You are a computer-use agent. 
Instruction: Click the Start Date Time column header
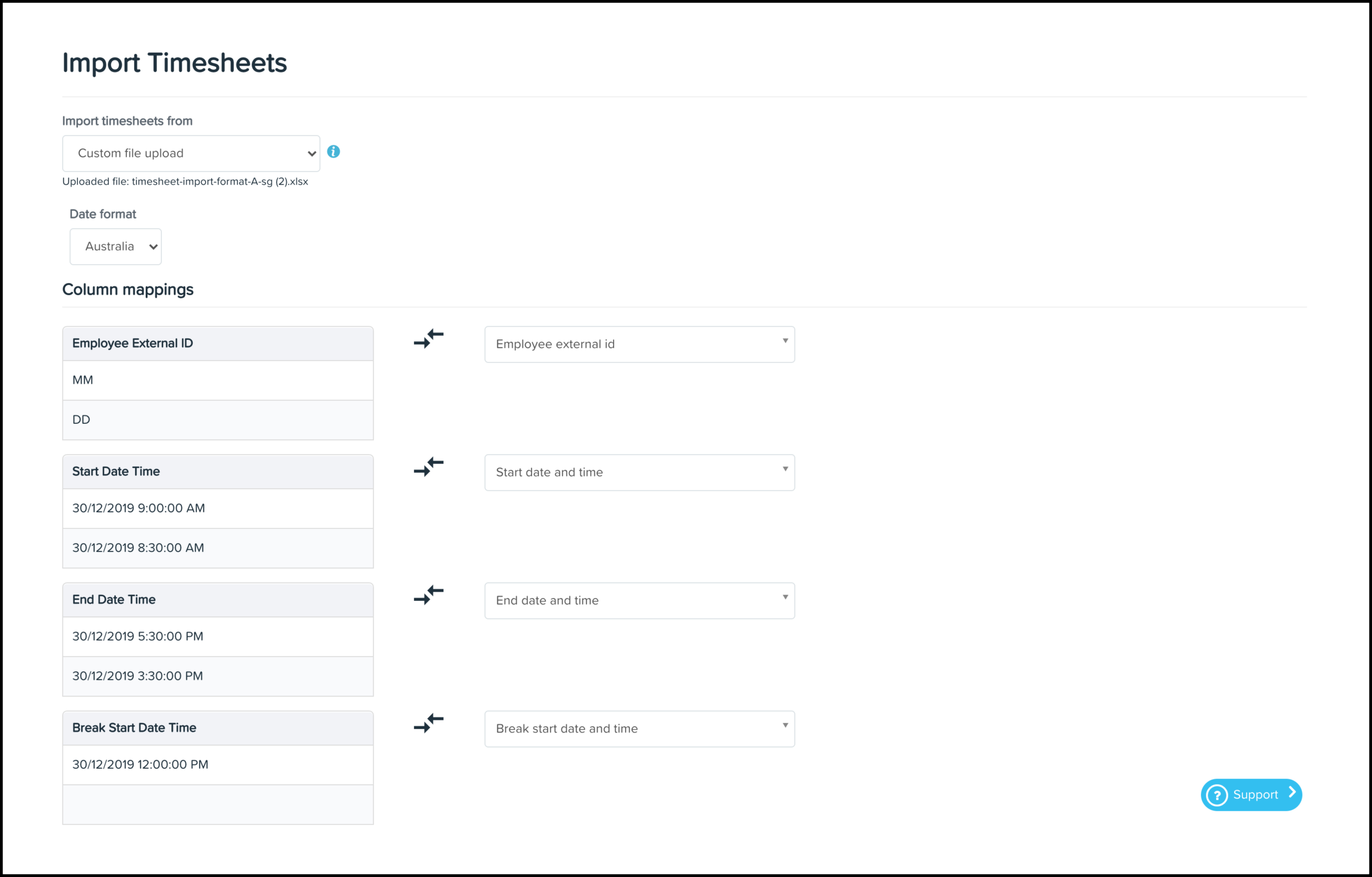[218, 472]
